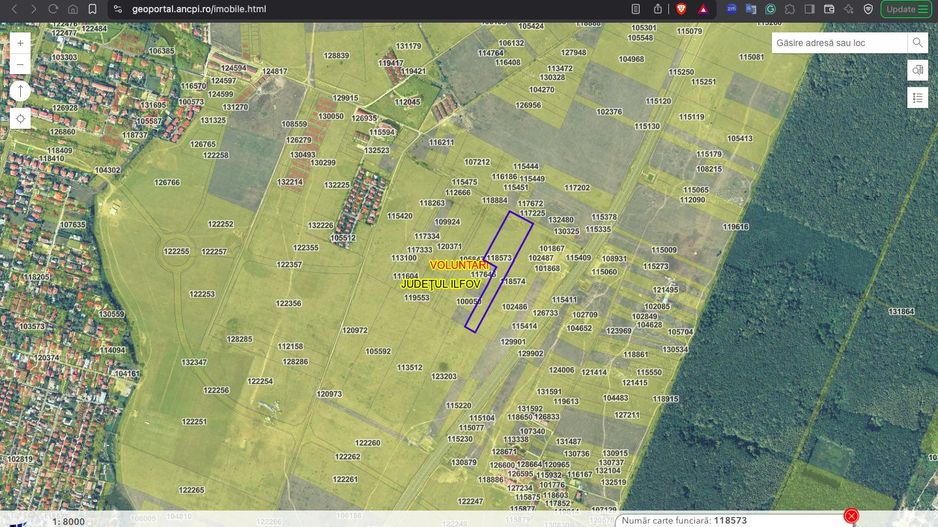
Task: Zoom out the map with minus button
Action: 20,64
